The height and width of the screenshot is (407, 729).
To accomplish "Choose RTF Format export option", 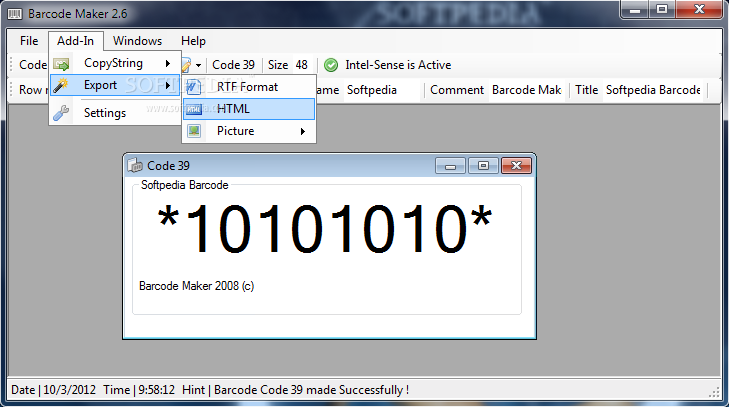I will tap(249, 87).
